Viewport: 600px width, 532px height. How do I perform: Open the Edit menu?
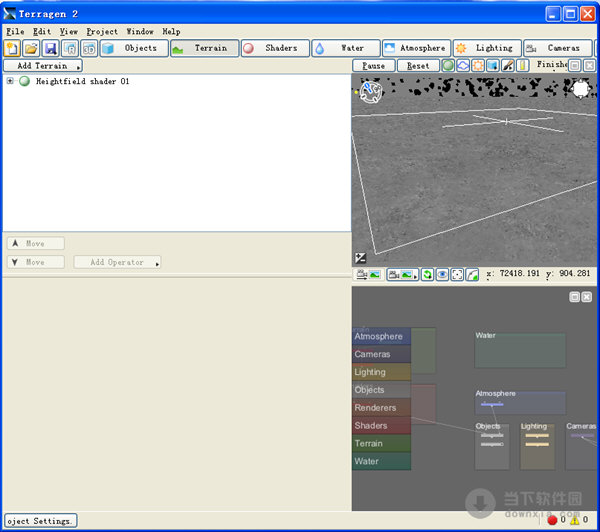[42, 31]
